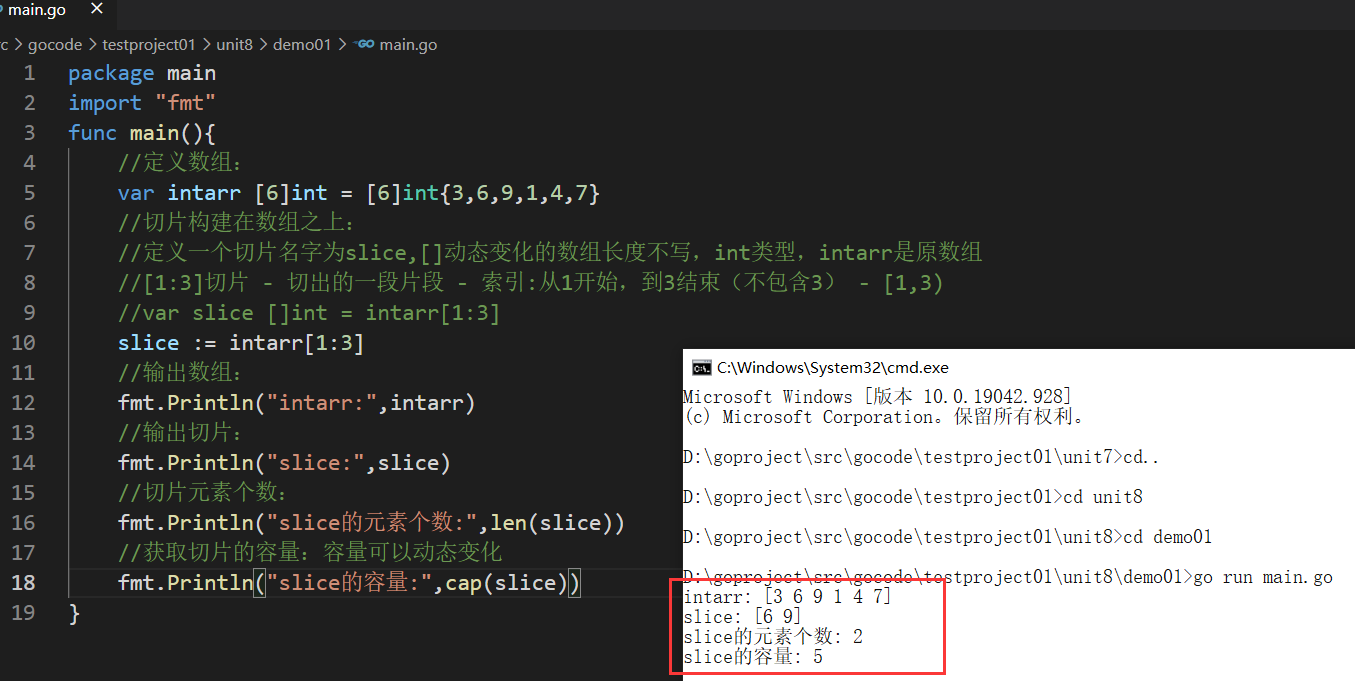1355x681 pixels.
Task: Open the unit8 breadcrumb segment
Action: [x=236, y=44]
